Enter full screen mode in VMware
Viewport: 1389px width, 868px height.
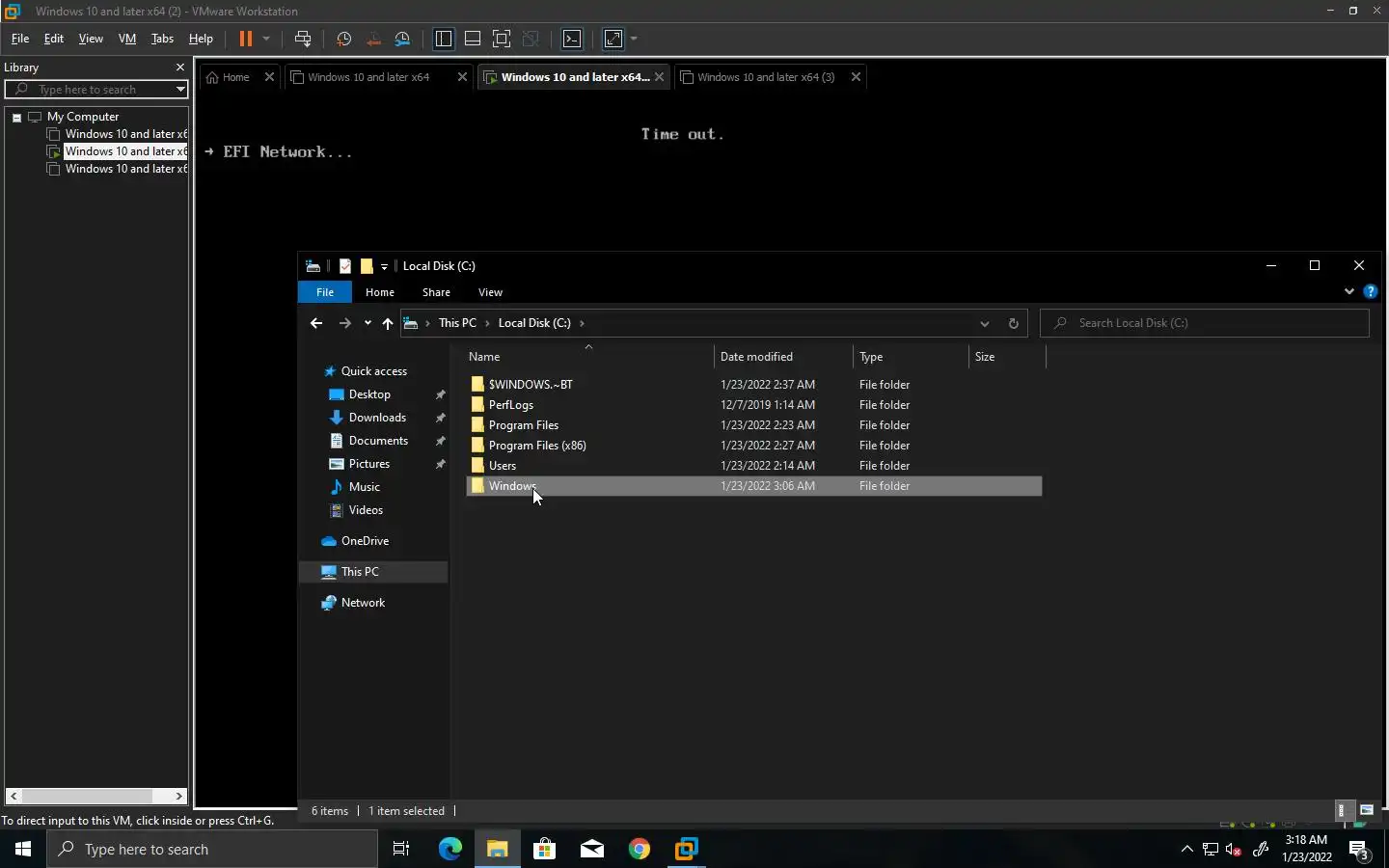(502, 39)
